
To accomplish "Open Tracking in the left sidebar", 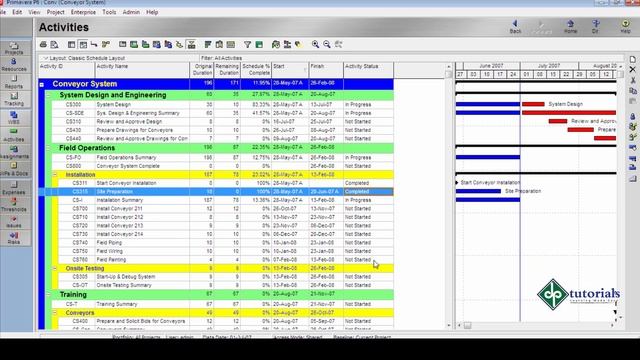I will pos(14,99).
